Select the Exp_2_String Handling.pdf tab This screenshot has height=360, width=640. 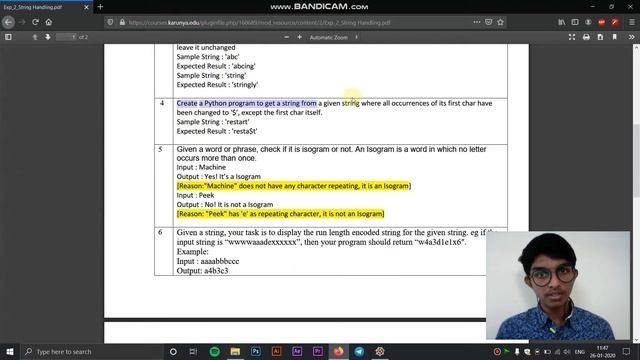46,7
